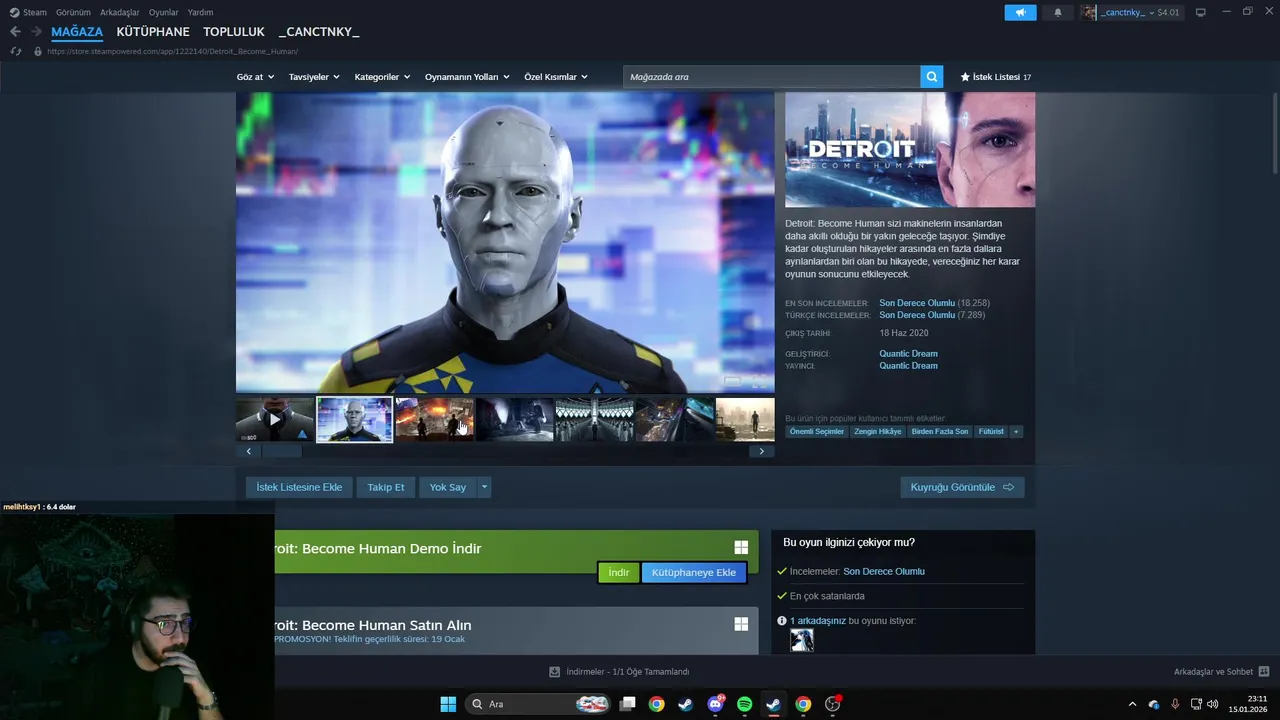Open the Fütürist tag
The image size is (1280, 720).
[x=991, y=432]
